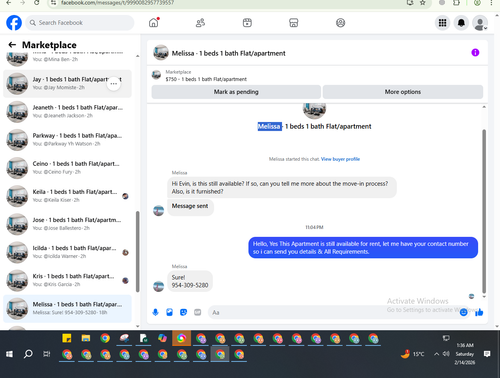The width and height of the screenshot is (500, 378).
Task: Reload the page in browser
Action: point(36,3)
